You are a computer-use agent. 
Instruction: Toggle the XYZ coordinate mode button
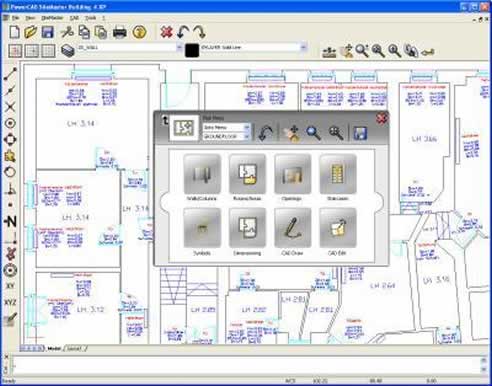point(10,302)
